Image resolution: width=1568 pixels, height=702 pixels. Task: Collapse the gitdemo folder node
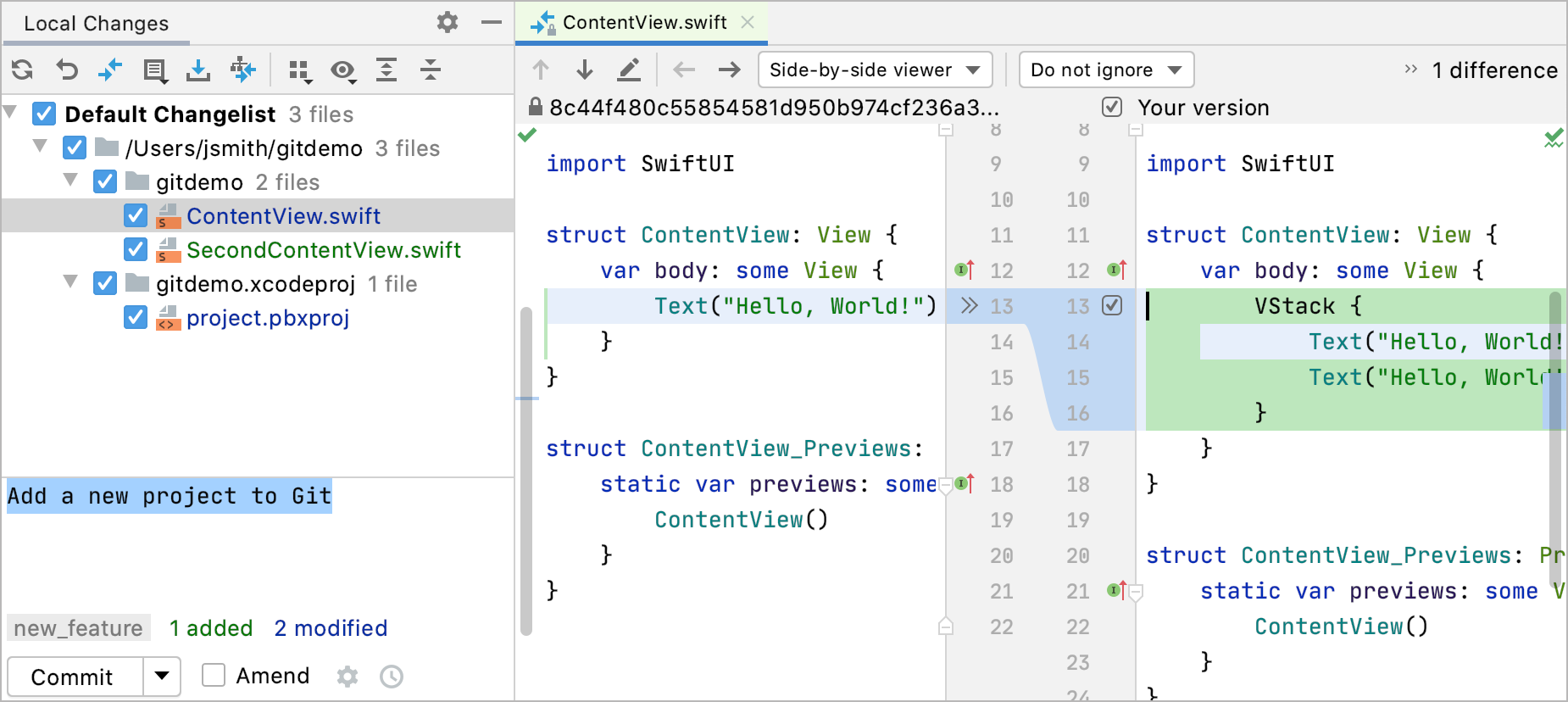pos(71,180)
